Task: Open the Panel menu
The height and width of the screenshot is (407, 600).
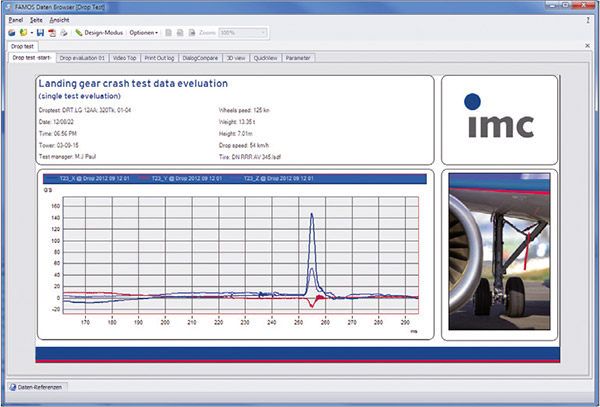Action: (x=15, y=20)
